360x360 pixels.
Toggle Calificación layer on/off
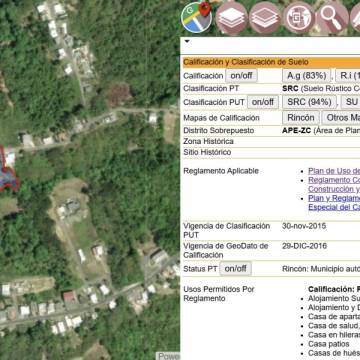[x=241, y=76]
